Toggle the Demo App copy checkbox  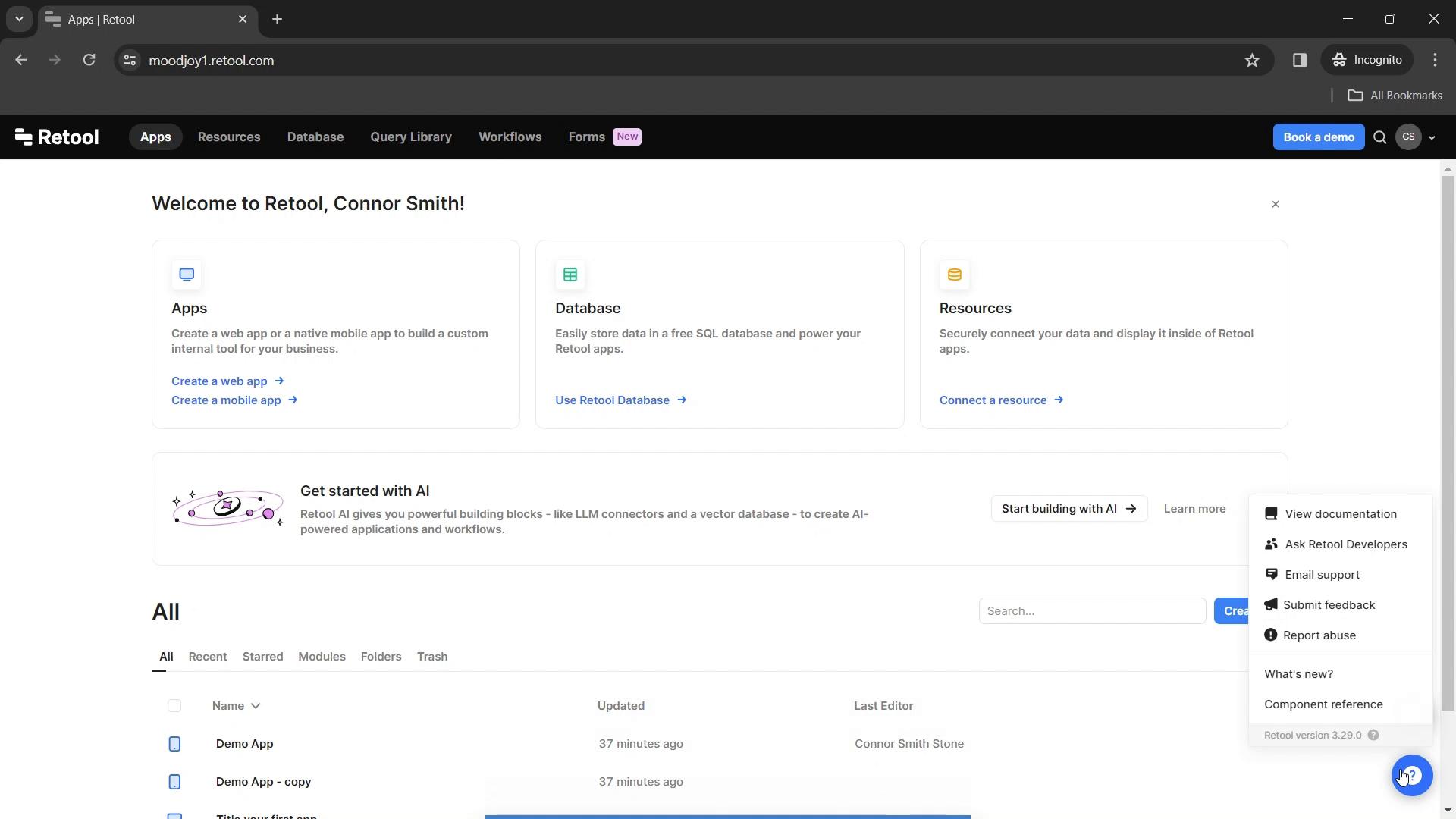point(174,781)
